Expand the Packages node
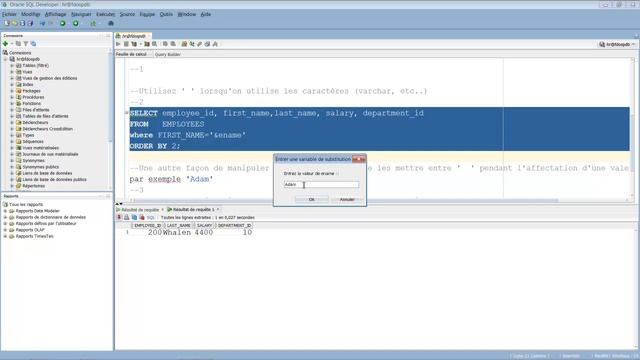Viewport: 640px width, 360px height. pyautogui.click(x=12, y=91)
